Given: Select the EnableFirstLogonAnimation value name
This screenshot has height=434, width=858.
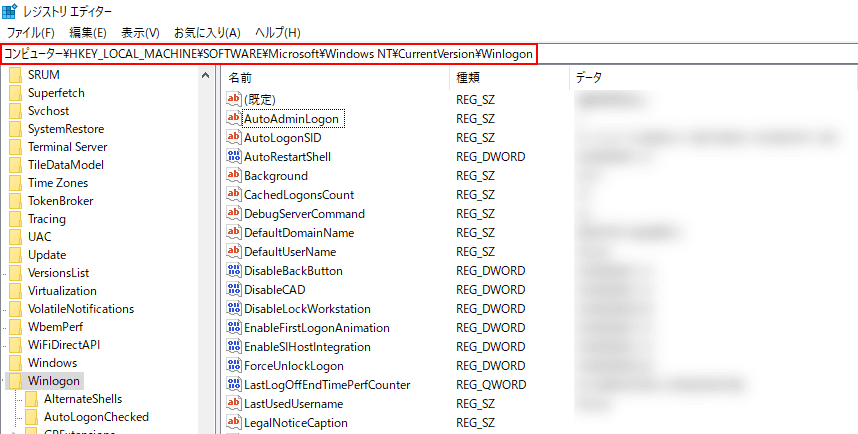Looking at the screenshot, I should point(317,328).
